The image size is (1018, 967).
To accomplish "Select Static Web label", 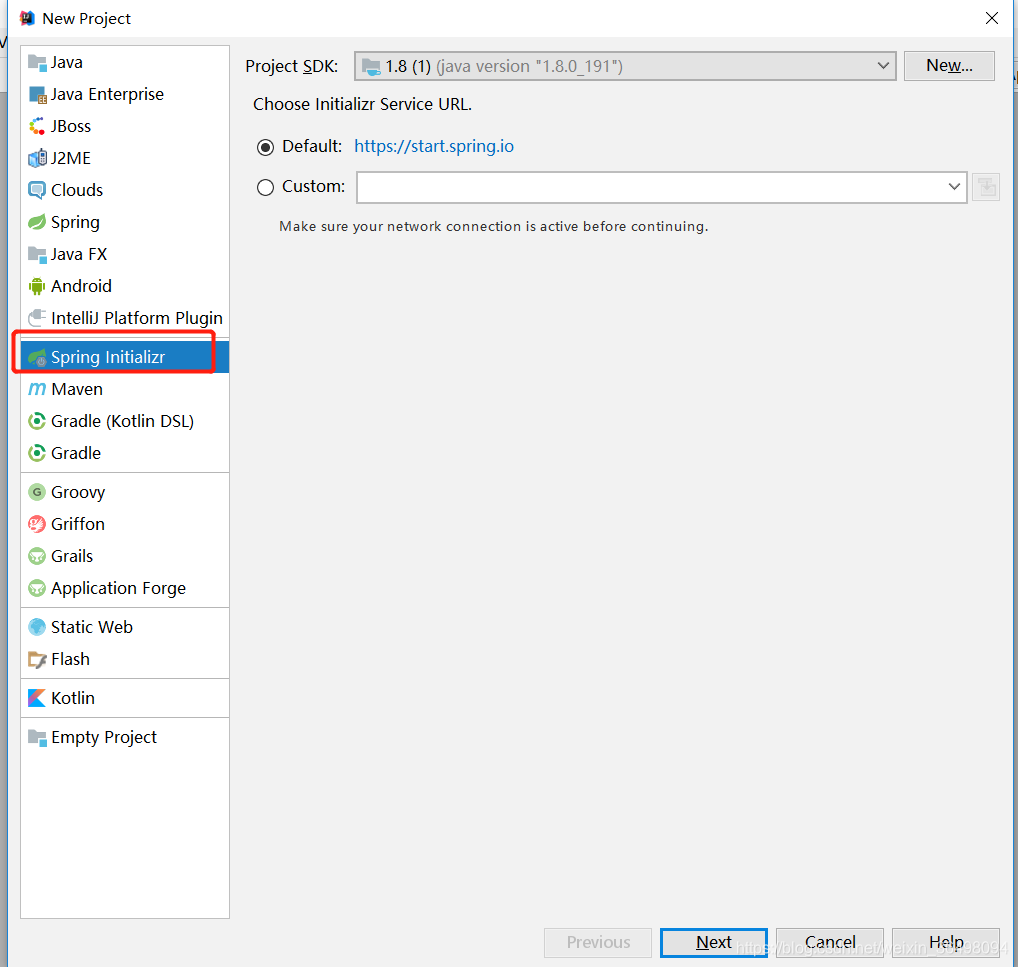I will [x=92, y=627].
